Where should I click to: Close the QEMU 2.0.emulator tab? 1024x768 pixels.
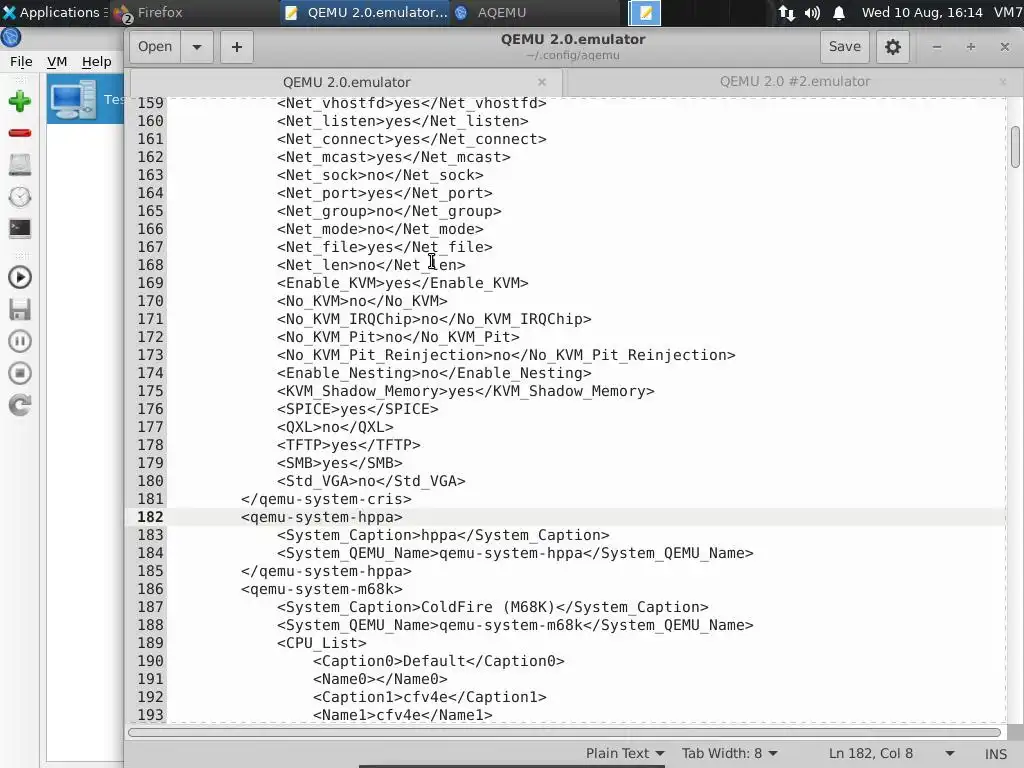pyautogui.click(x=541, y=82)
